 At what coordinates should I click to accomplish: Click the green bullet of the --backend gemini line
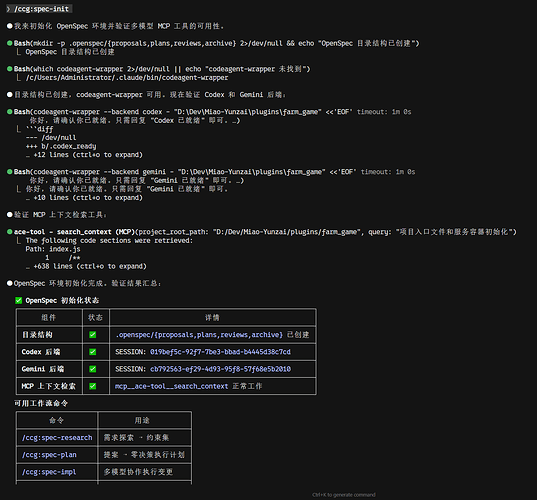pyautogui.click(x=10, y=172)
